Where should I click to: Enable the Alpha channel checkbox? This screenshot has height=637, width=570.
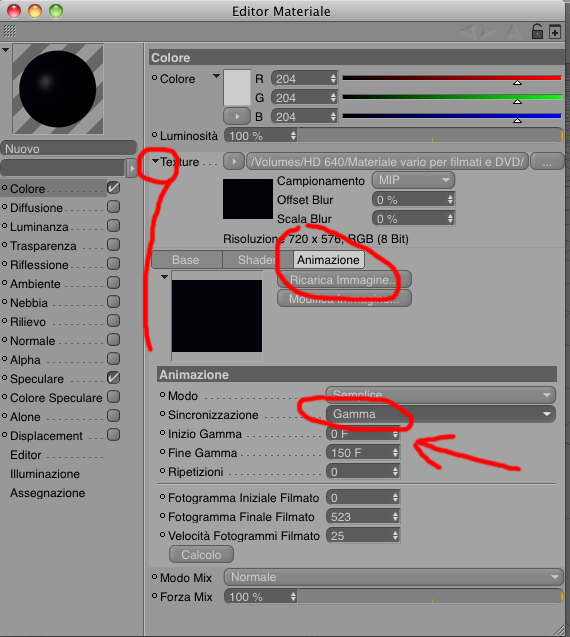(113, 359)
